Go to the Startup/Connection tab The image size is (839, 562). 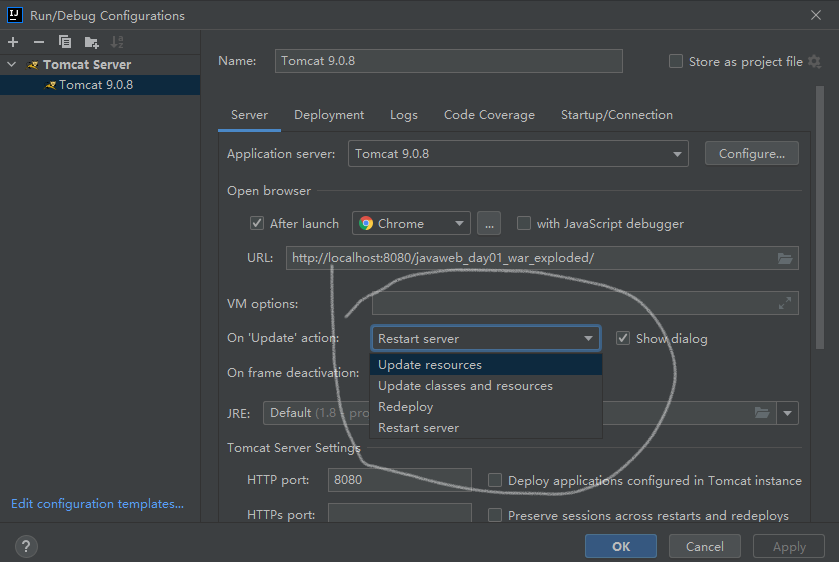click(617, 115)
